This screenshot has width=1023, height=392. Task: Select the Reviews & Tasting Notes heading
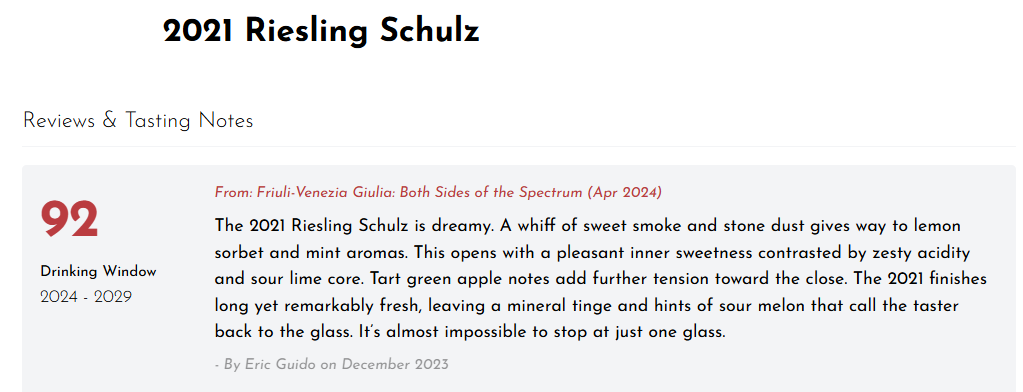(x=138, y=121)
